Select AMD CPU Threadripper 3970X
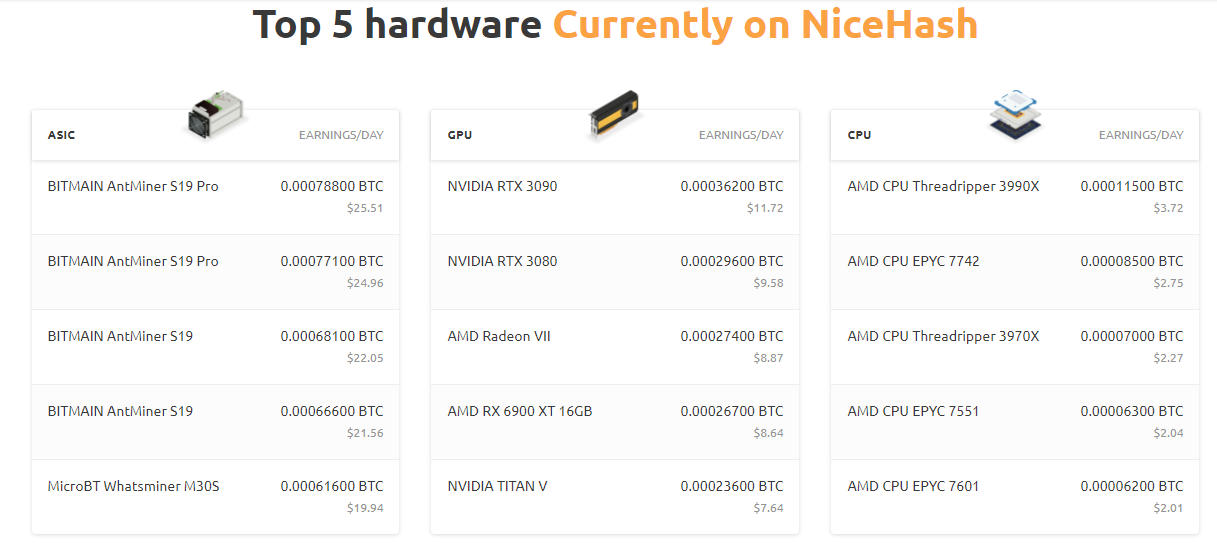The width and height of the screenshot is (1217, 547). point(943,336)
